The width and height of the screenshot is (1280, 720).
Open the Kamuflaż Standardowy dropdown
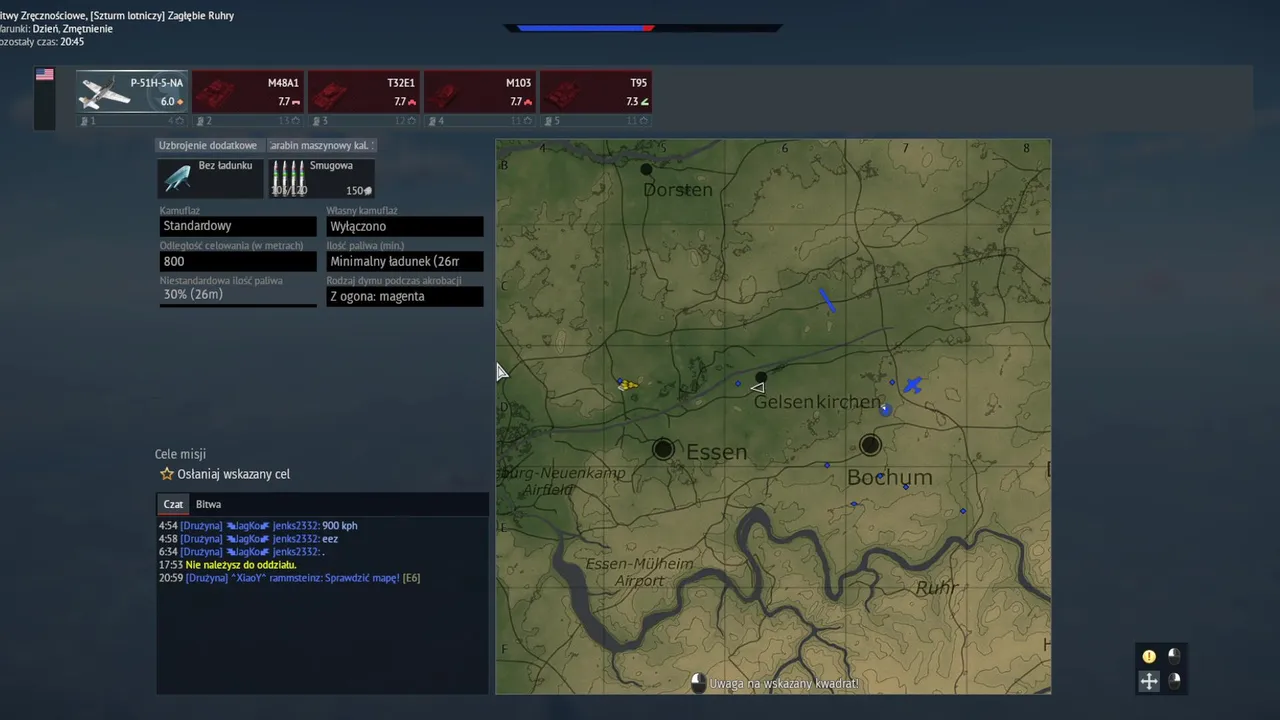click(237, 226)
